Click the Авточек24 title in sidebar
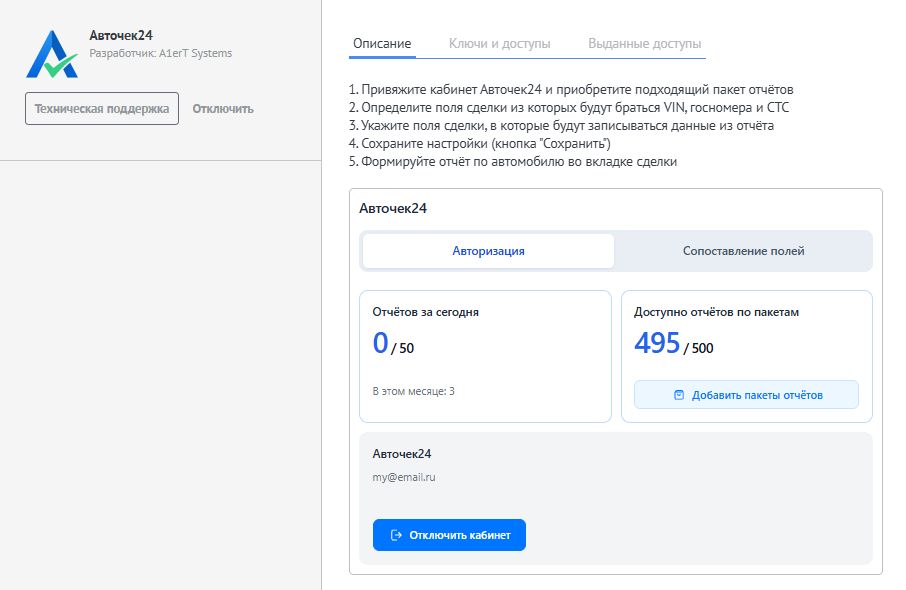Image resolution: width=906 pixels, height=590 pixels. (121, 35)
